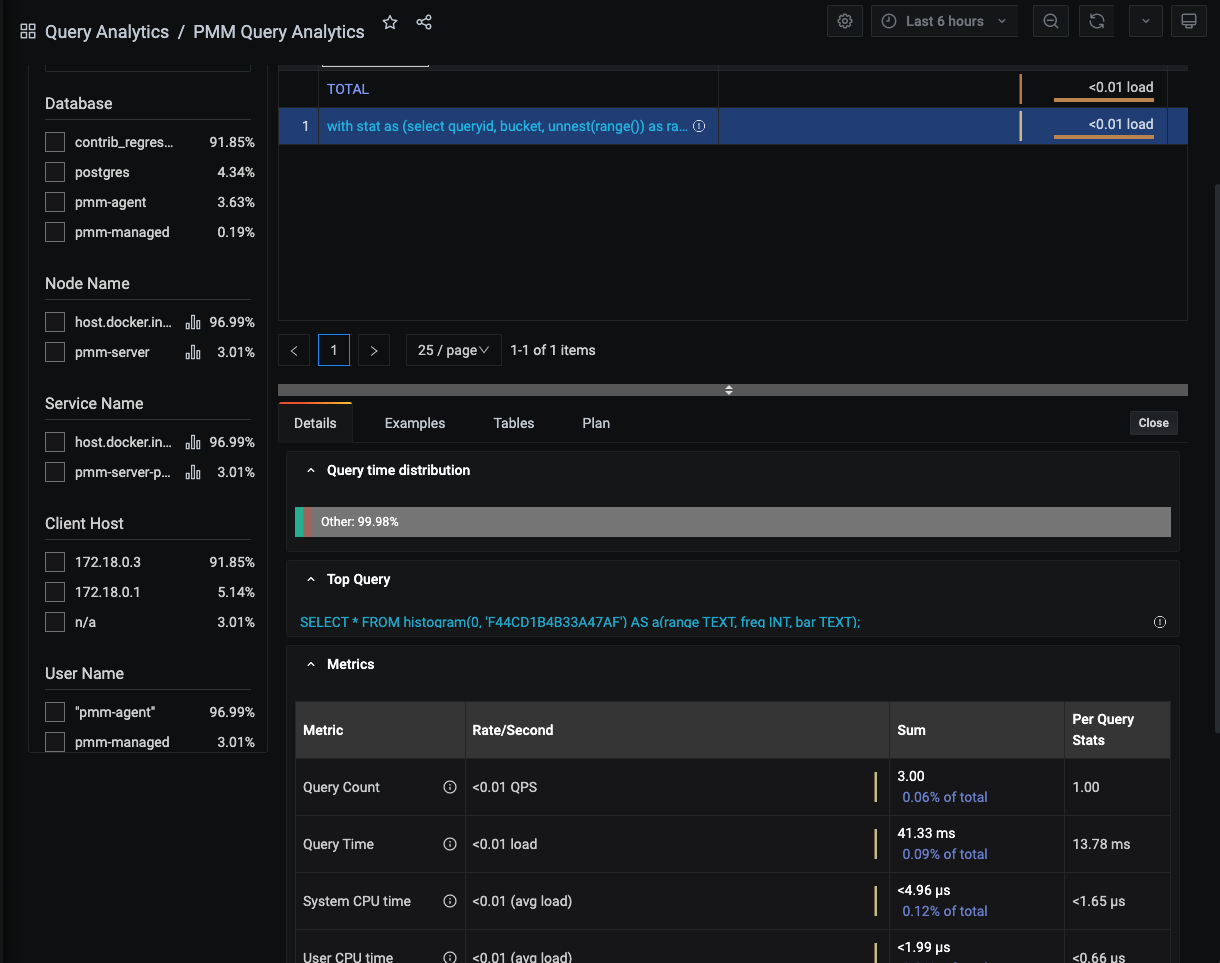
Task: Check the postgres database filter
Action: pos(55,172)
